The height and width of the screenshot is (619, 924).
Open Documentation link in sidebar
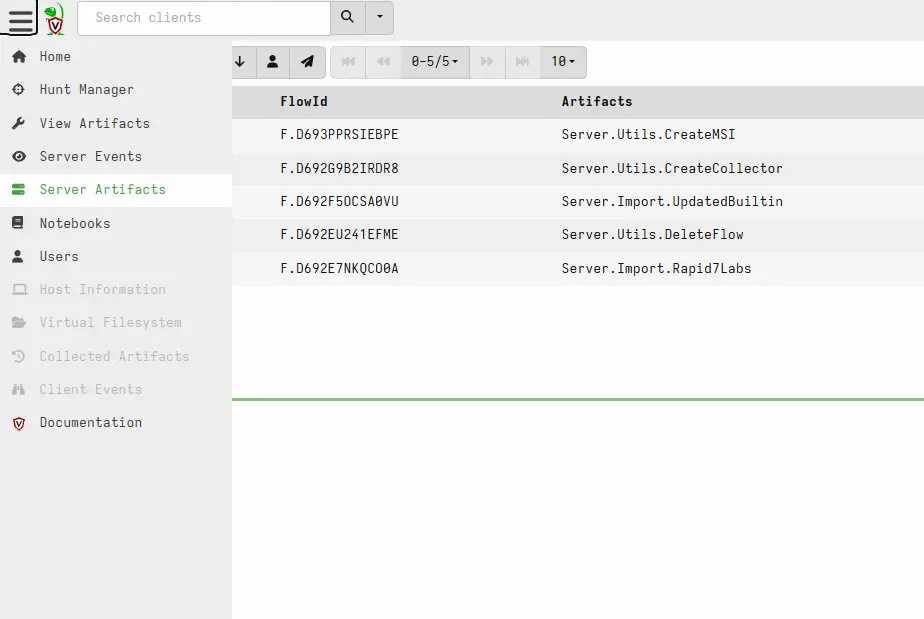(x=116, y=423)
